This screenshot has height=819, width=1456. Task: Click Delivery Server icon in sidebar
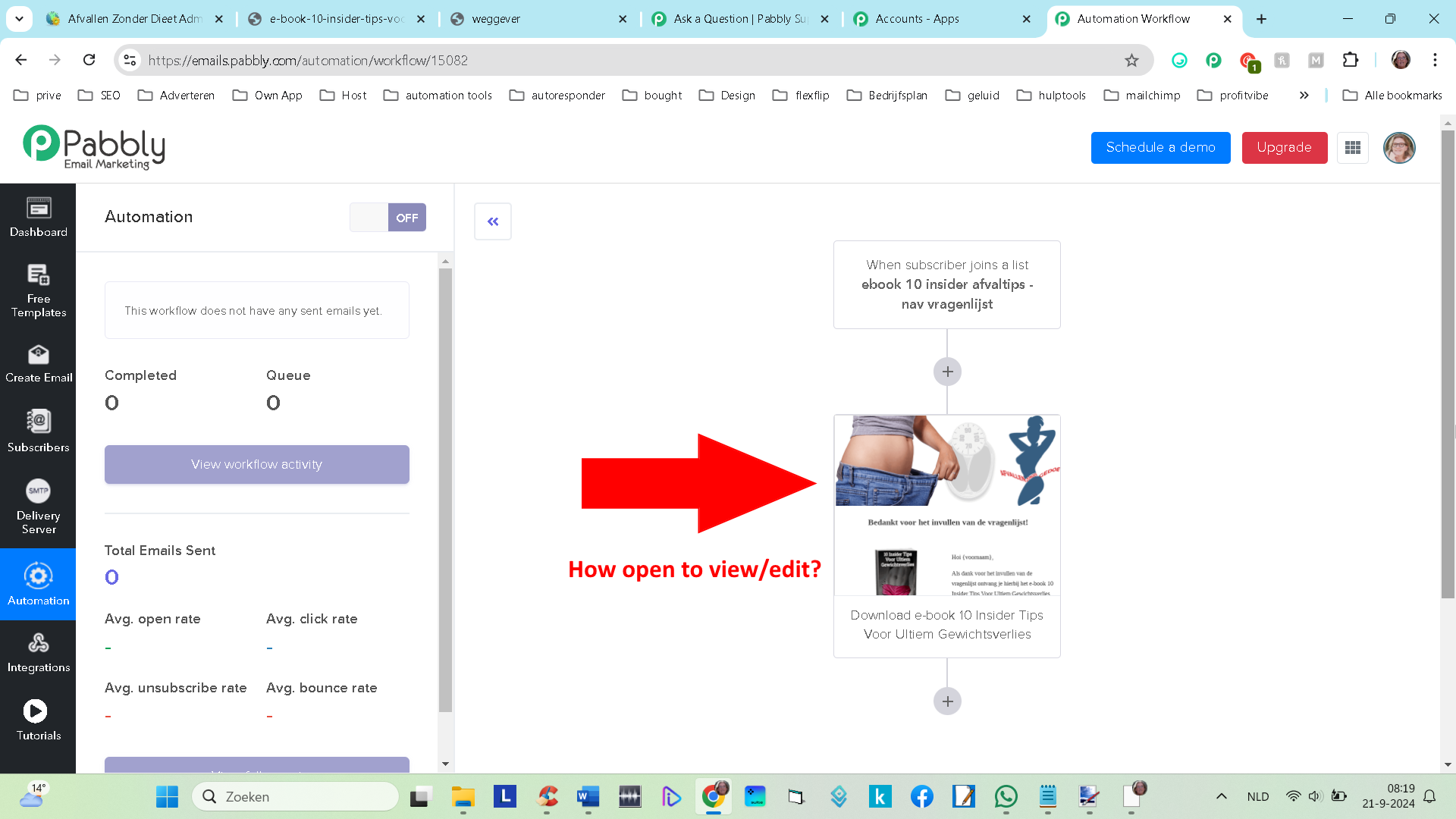[38, 490]
